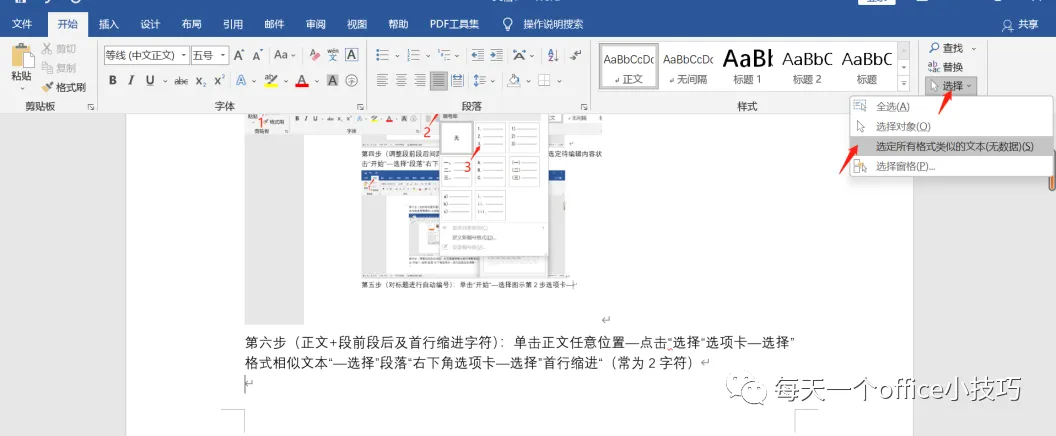Apply superscript x² formatting
Screen dimensions: 1056x436
point(219,81)
